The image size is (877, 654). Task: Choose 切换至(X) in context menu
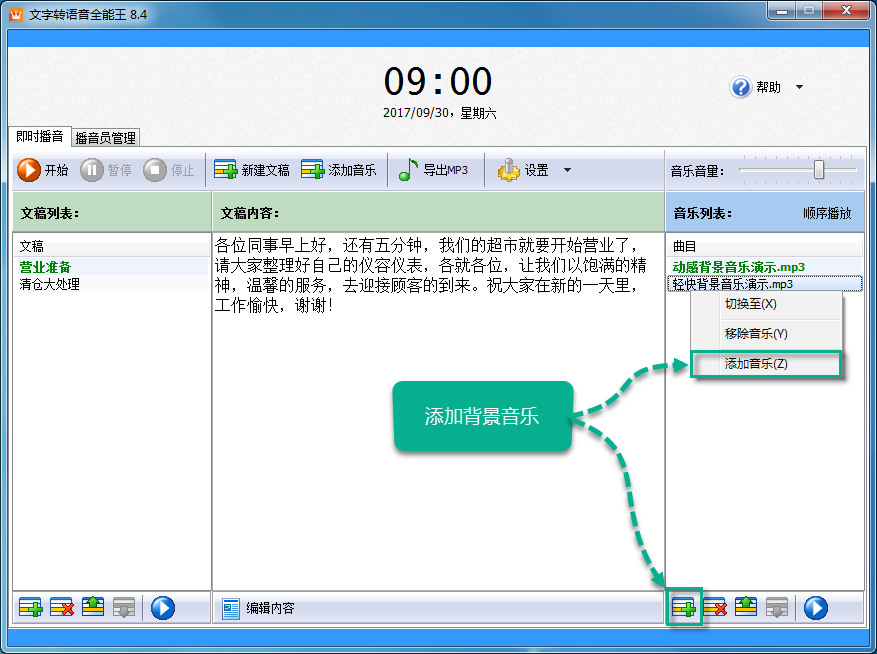(x=766, y=304)
